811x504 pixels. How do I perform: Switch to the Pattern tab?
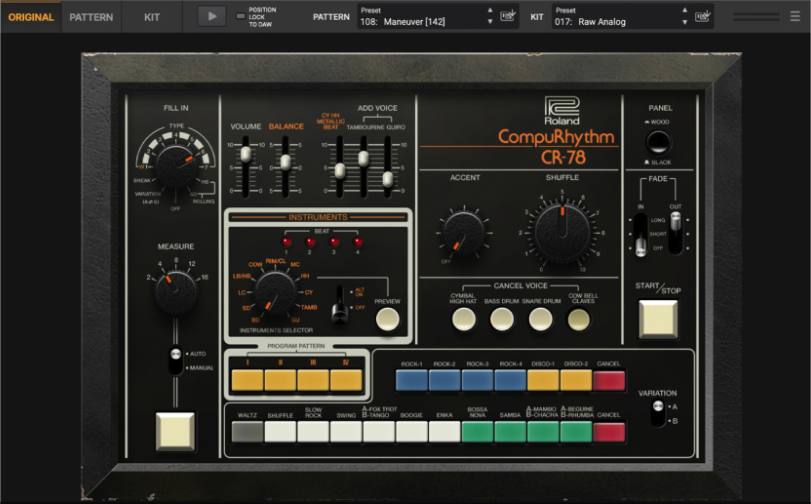[x=91, y=17]
